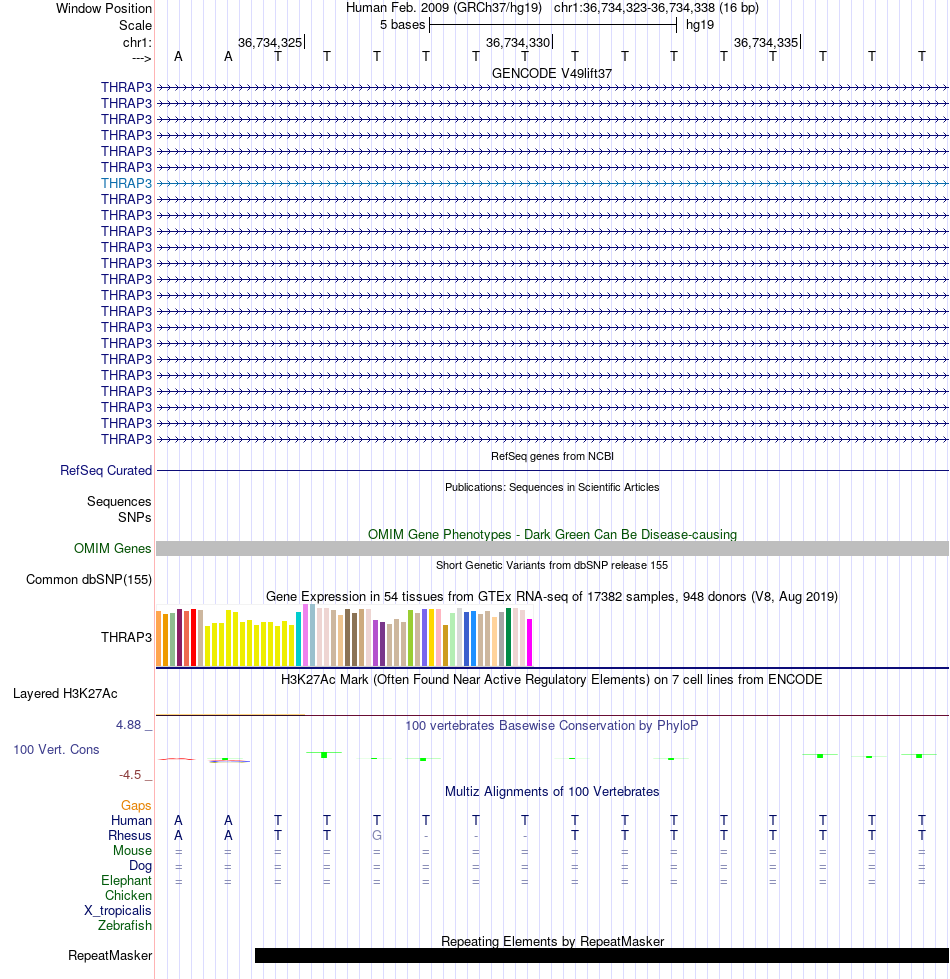This screenshot has height=979, width=950.
Task: Click position marker 36,734,335 on the ruler
Action: [x=766, y=42]
